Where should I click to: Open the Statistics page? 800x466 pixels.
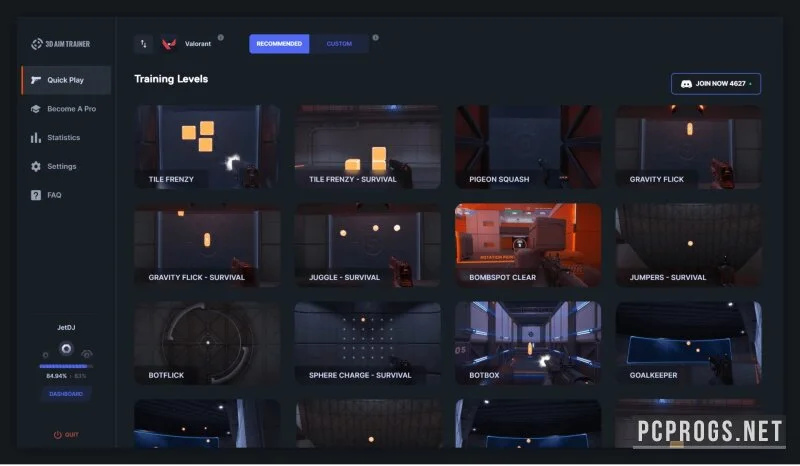pos(66,137)
